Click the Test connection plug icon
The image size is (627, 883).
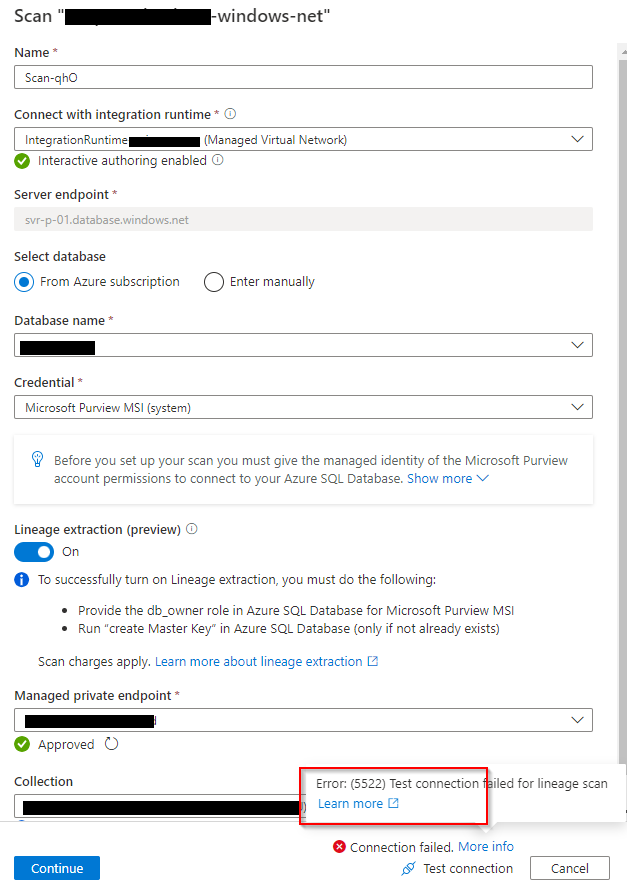pos(408,868)
